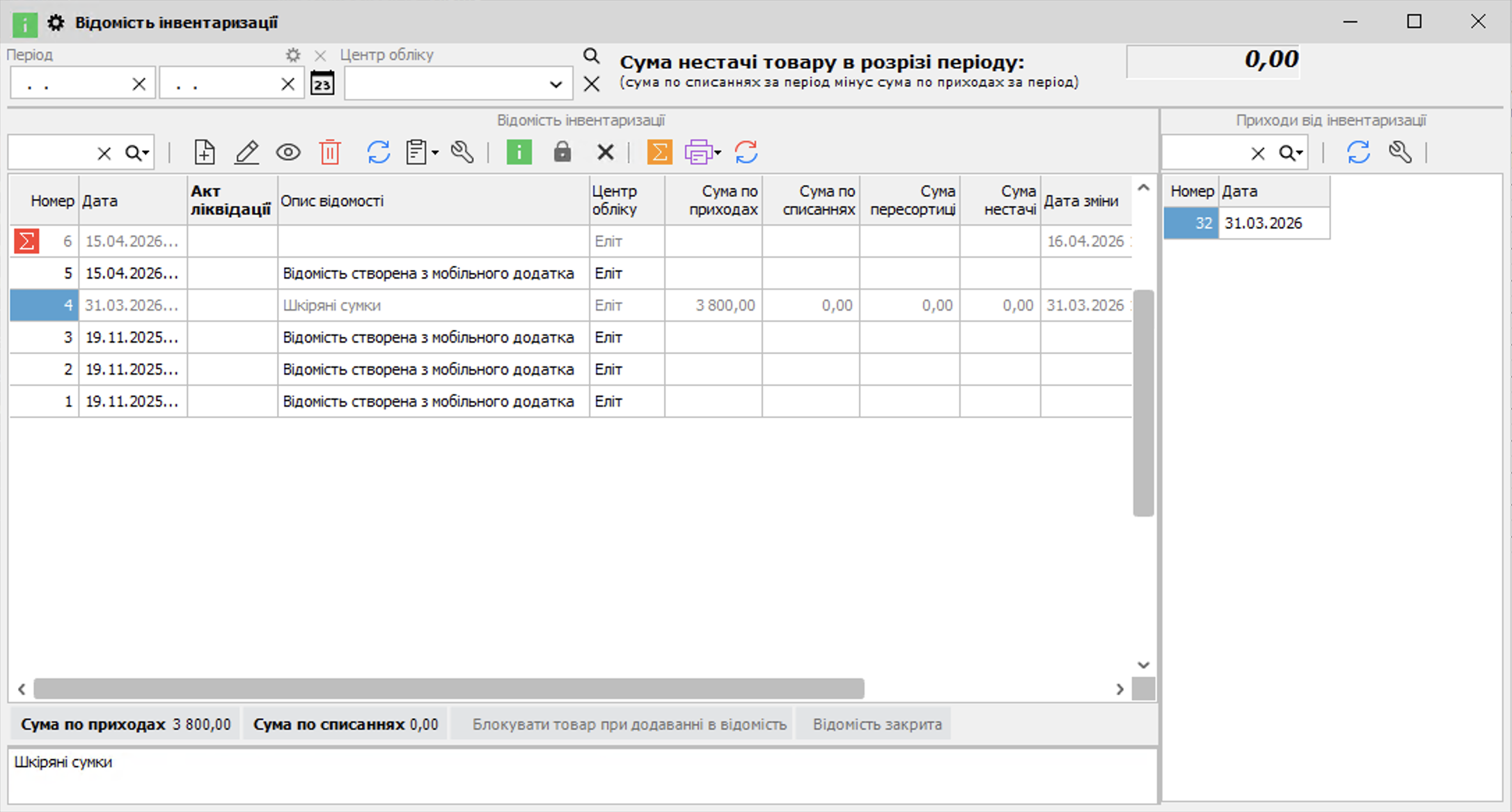Image resolution: width=1512 pixels, height=812 pixels.
Task: Click the red-blue recalculate arrows icon
Action: [746, 152]
